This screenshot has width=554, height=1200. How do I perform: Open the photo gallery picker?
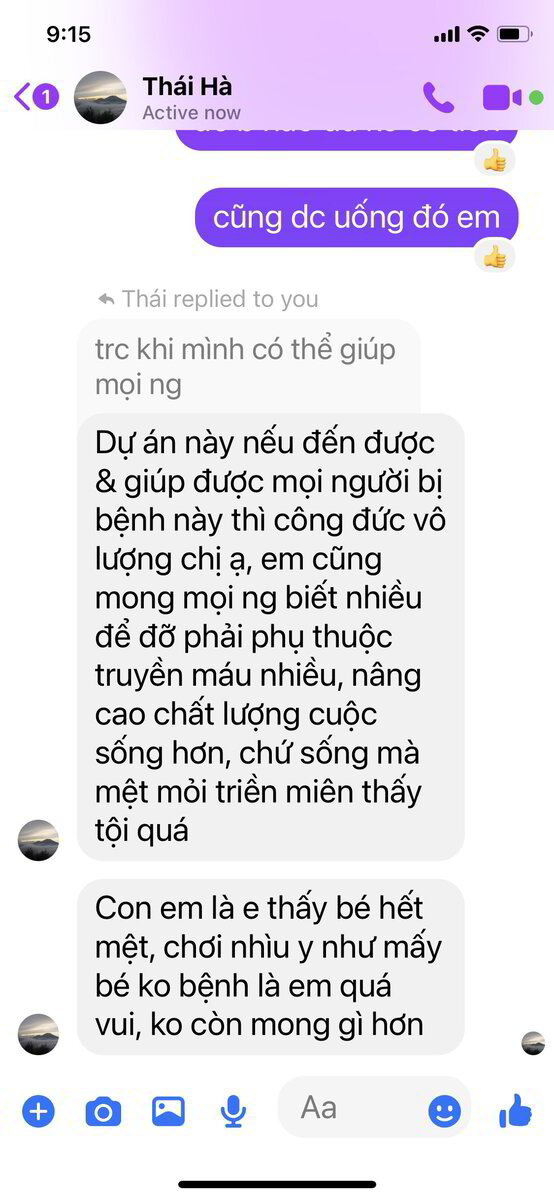(x=168, y=1110)
